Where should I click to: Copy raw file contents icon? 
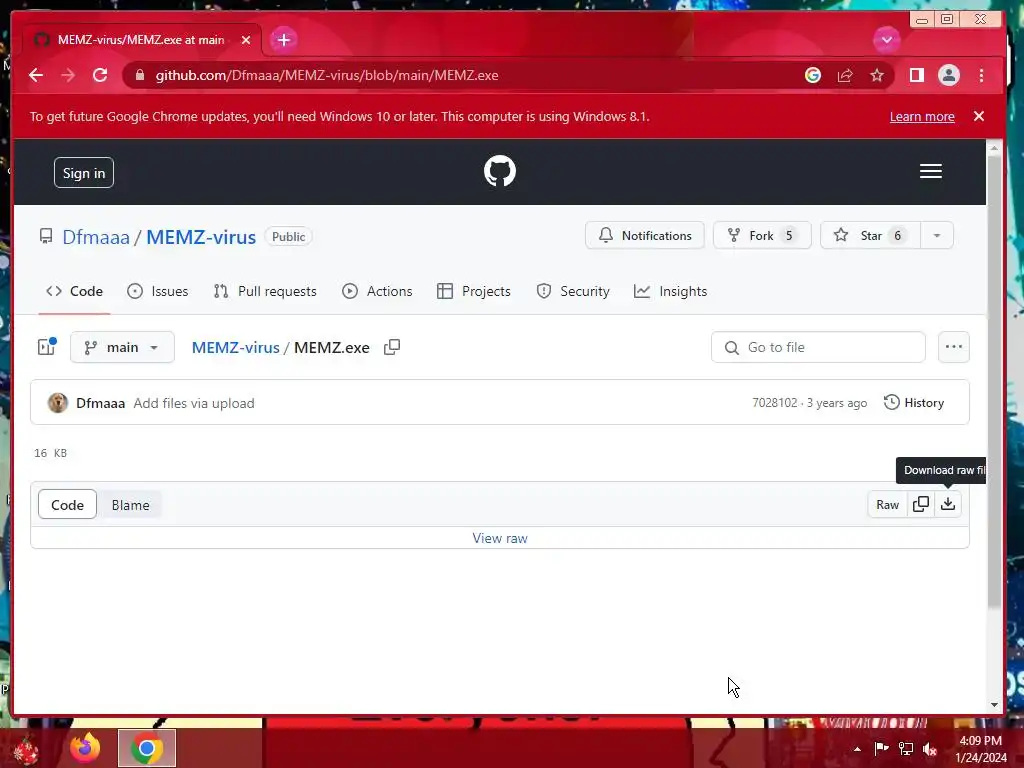point(921,504)
